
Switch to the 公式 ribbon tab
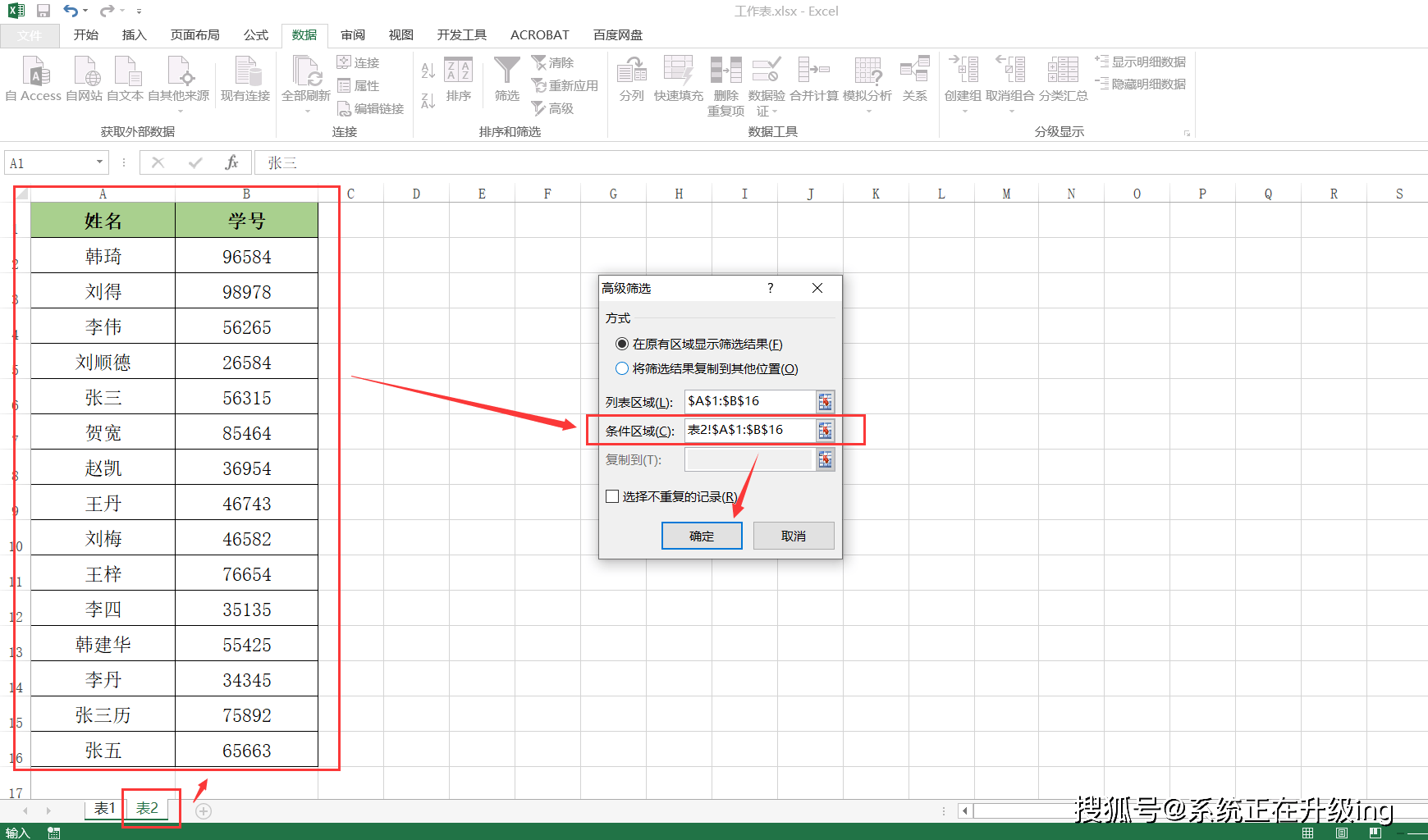255,35
